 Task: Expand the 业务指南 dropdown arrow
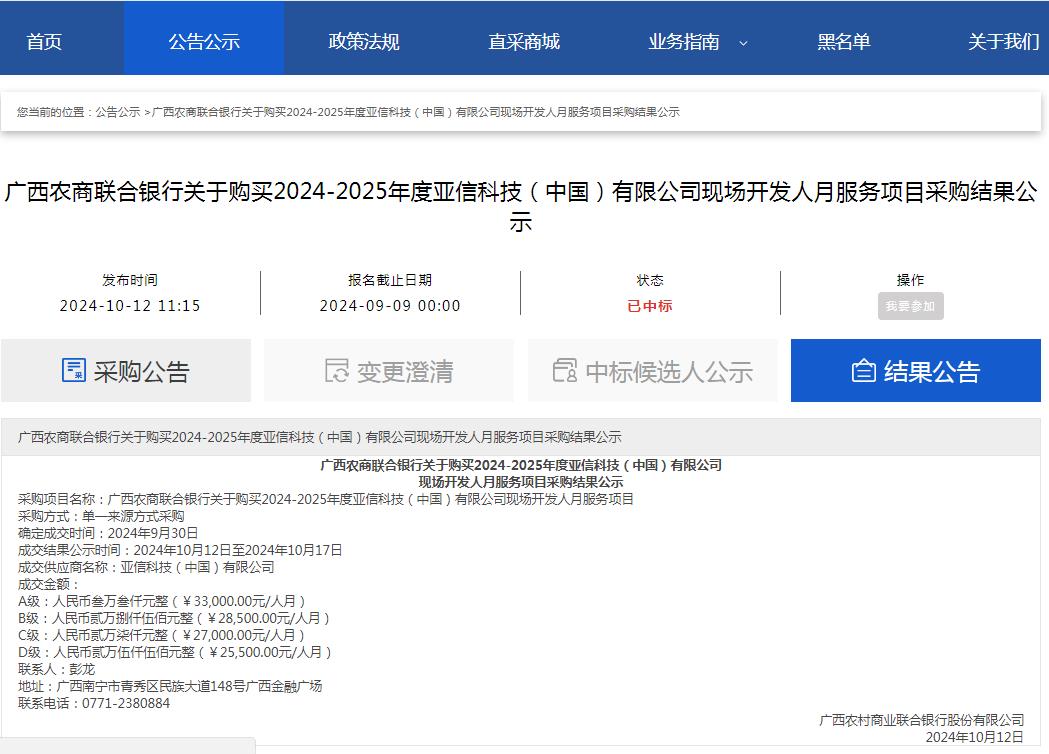[743, 43]
